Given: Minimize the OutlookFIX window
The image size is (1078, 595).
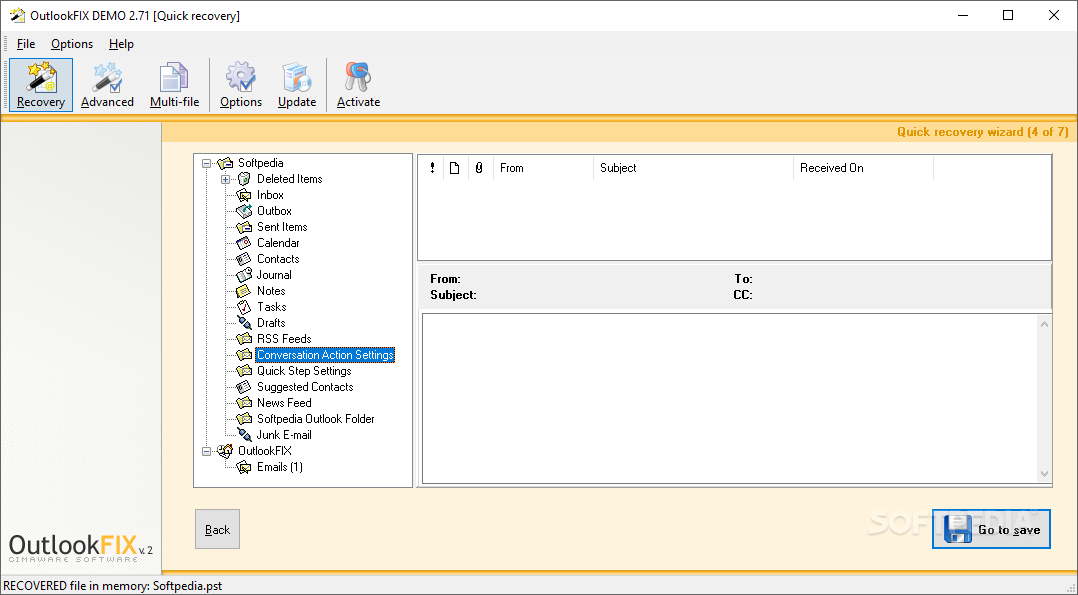Looking at the screenshot, I should (962, 15).
